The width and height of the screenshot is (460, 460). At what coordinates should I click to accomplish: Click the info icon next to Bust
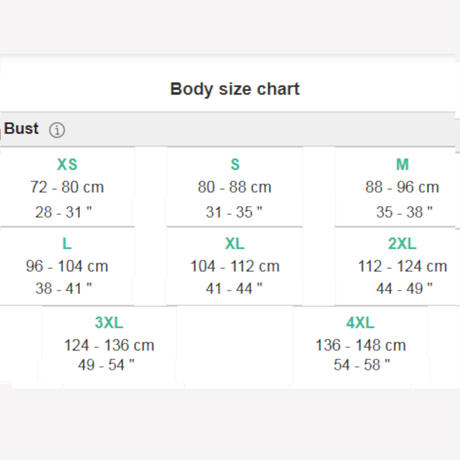tap(57, 130)
